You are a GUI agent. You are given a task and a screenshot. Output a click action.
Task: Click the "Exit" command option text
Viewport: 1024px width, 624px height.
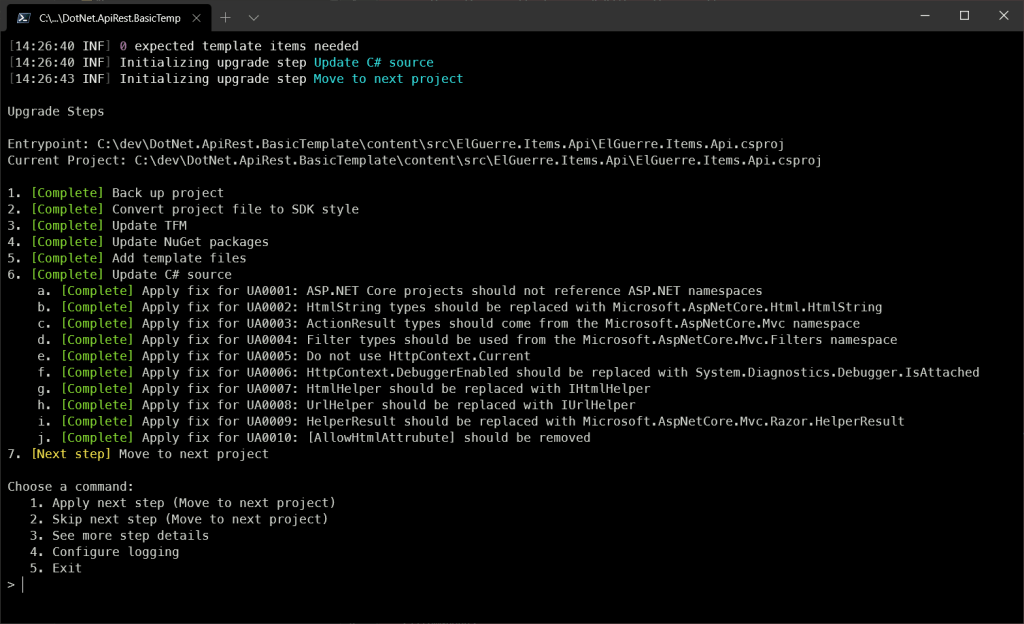point(67,568)
